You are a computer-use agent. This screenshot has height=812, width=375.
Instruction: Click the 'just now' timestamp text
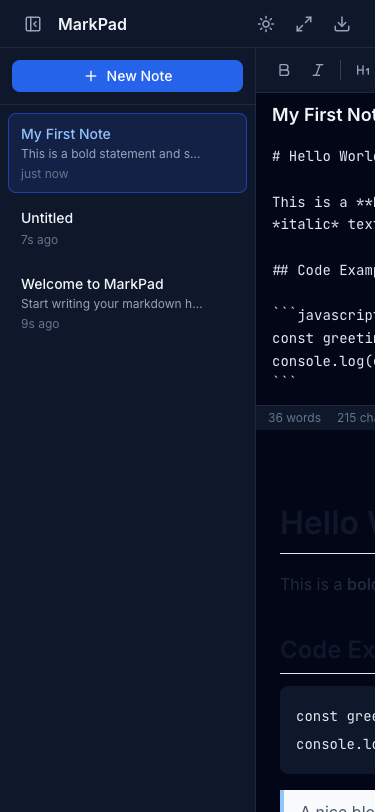point(45,174)
